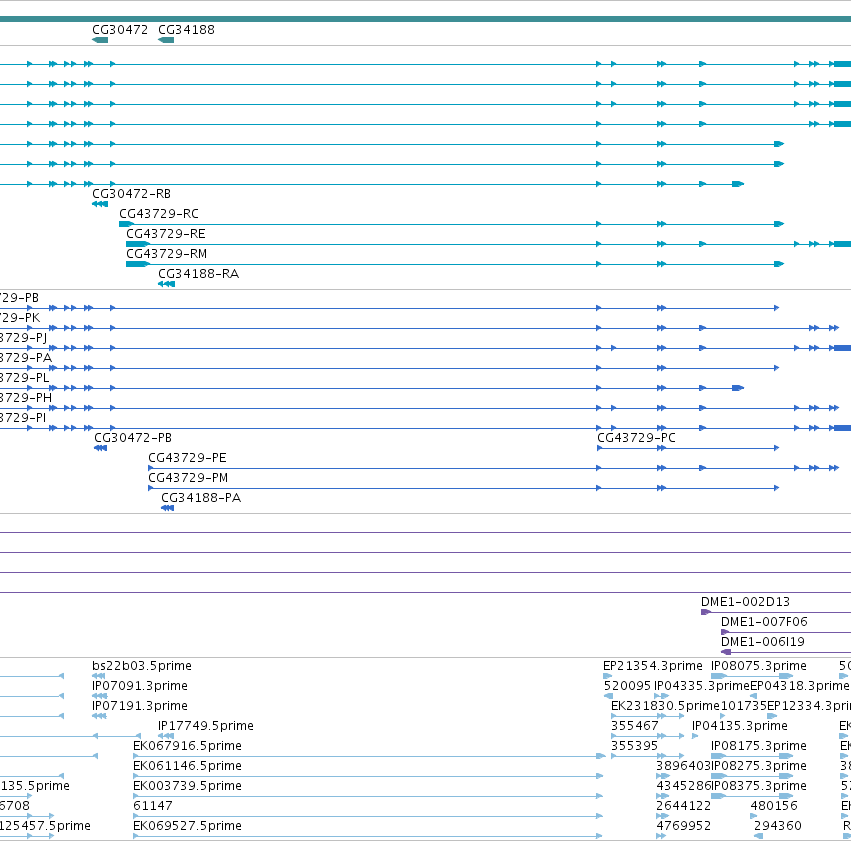Select the feature labeled 61147
The height and width of the screenshot is (841, 851).
153,806
